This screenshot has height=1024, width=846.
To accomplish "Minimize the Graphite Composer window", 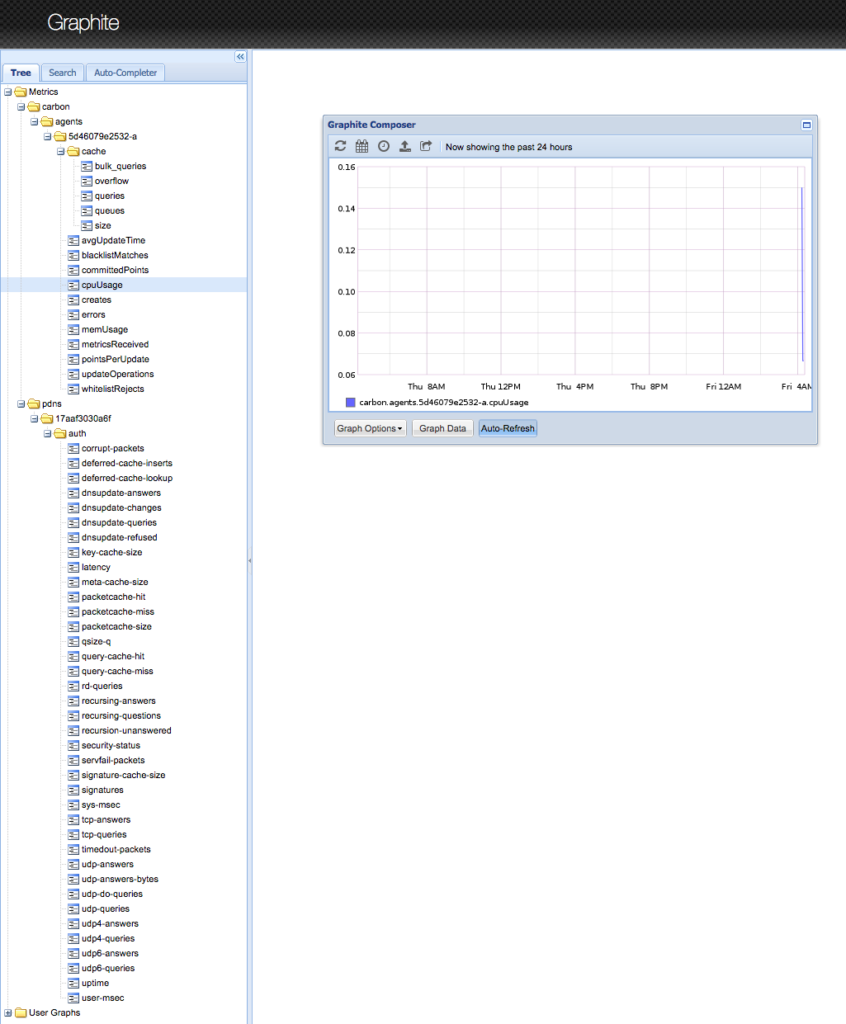I will tap(806, 125).
